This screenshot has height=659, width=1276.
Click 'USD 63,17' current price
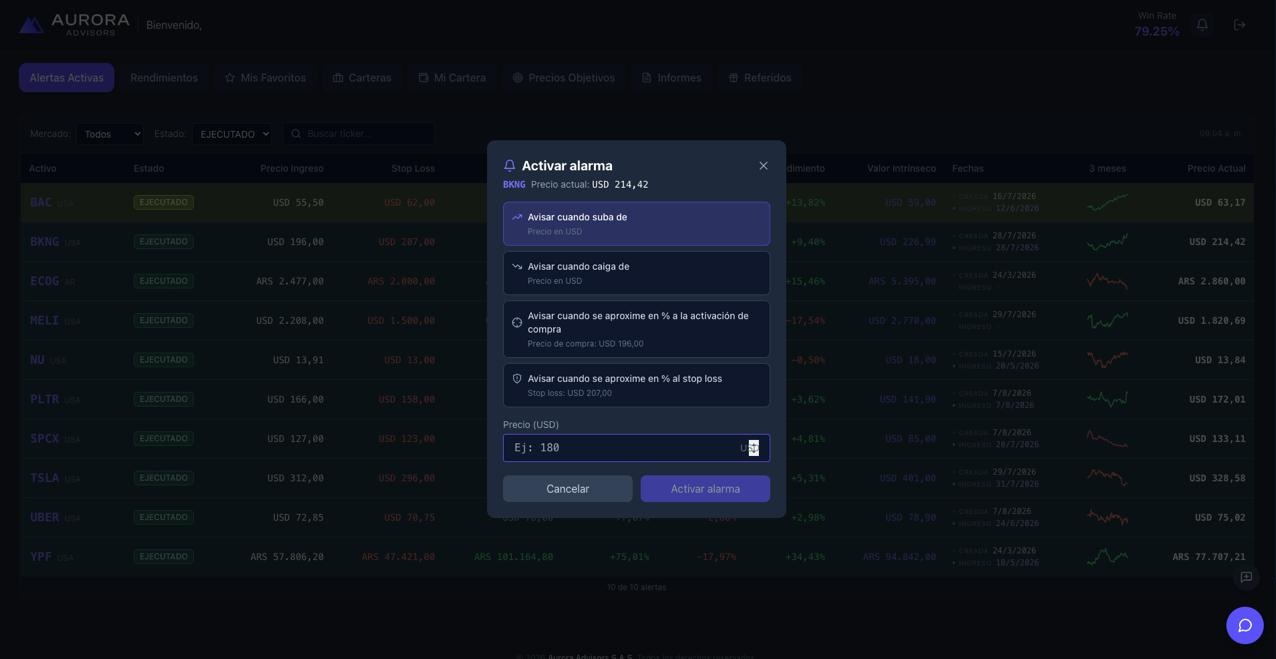(1220, 203)
